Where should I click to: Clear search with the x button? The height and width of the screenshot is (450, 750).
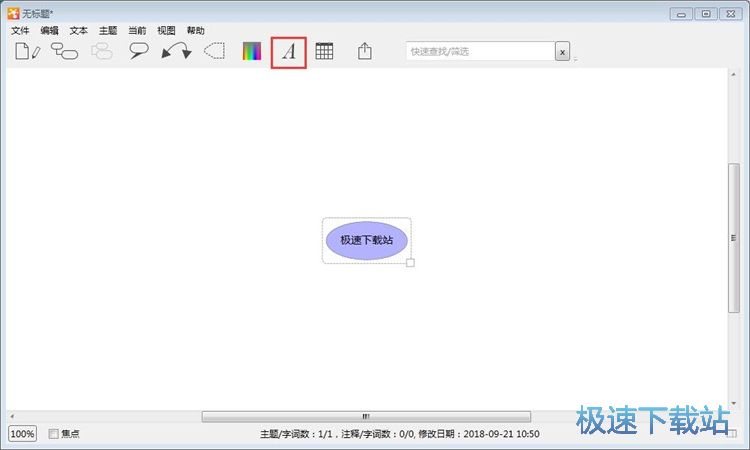coord(563,51)
